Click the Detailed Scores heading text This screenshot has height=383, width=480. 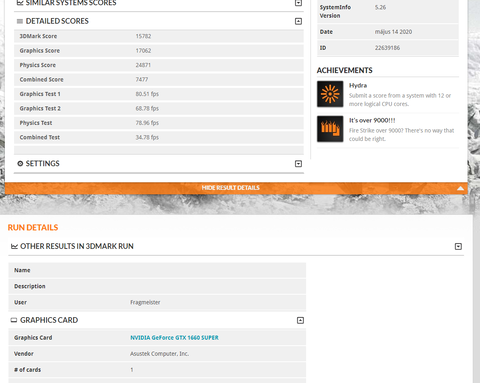(x=57, y=21)
